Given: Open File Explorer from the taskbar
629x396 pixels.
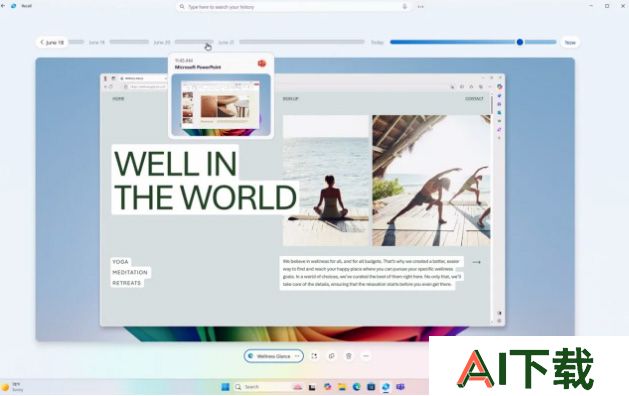Looking at the screenshot, I should click(342, 387).
